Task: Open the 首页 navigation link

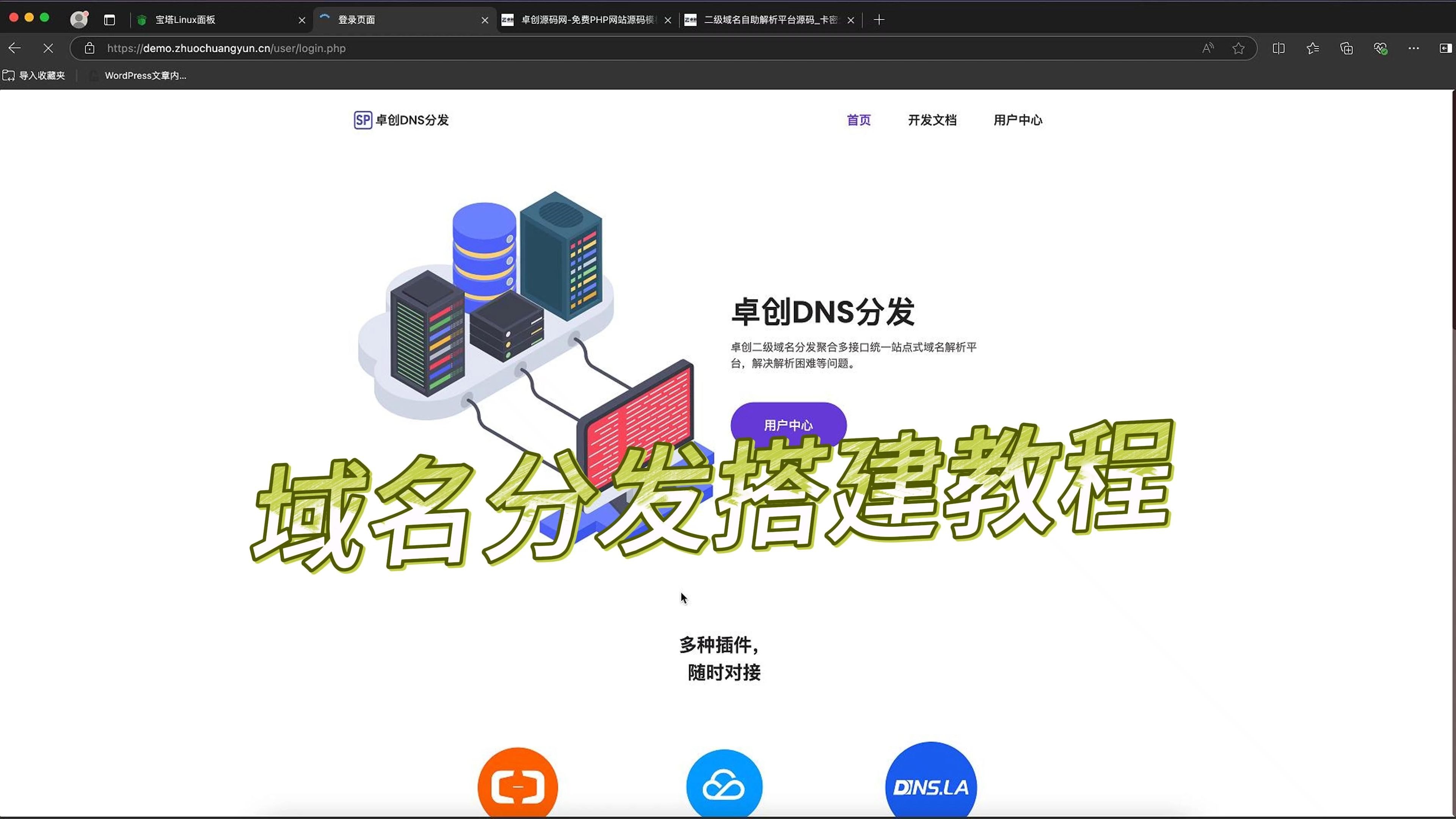Action: (858, 120)
